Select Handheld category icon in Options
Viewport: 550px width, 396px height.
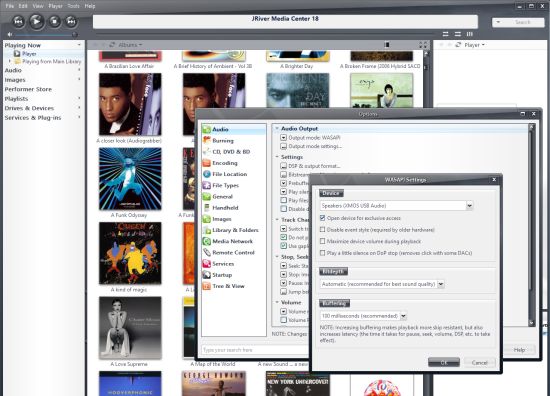207,208
